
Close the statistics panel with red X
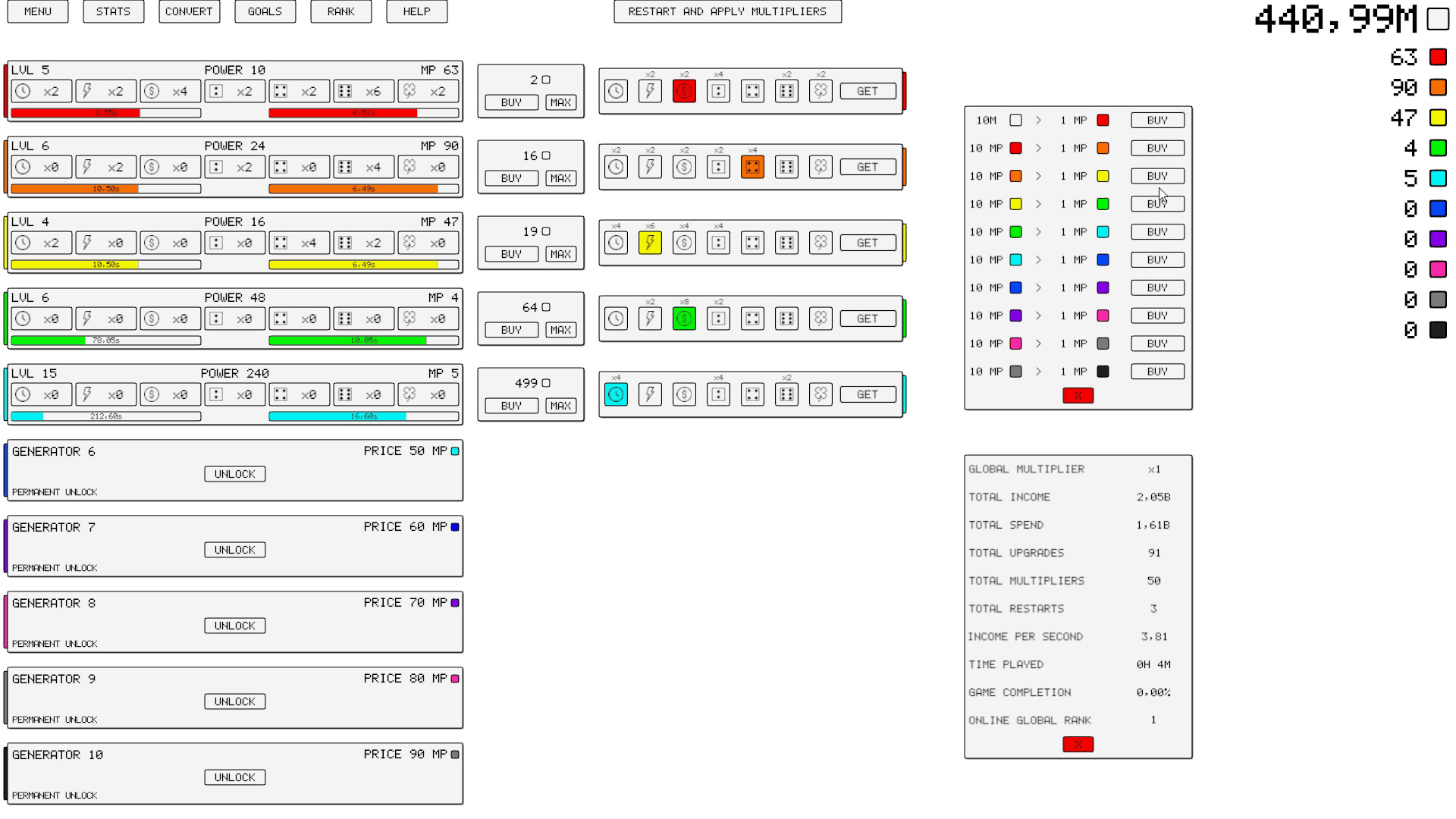[x=1078, y=744]
